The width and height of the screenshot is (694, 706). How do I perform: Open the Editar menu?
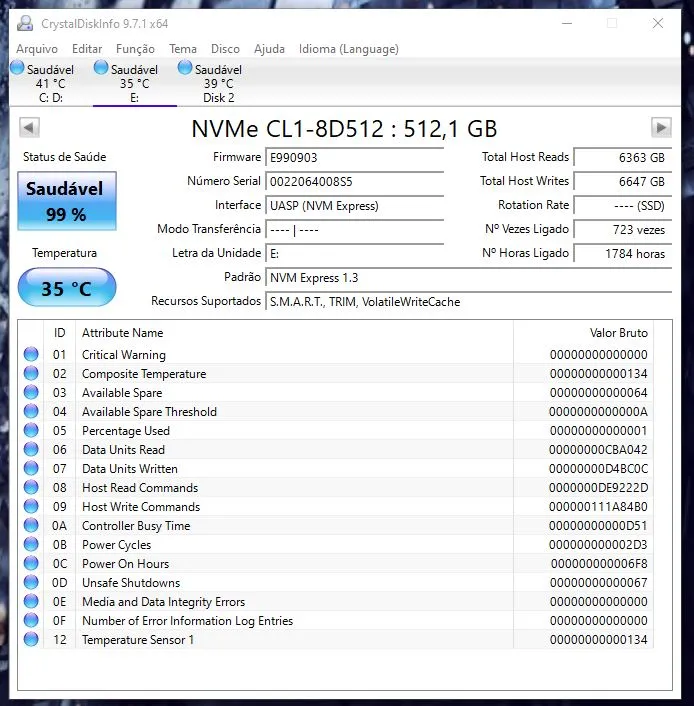click(87, 49)
